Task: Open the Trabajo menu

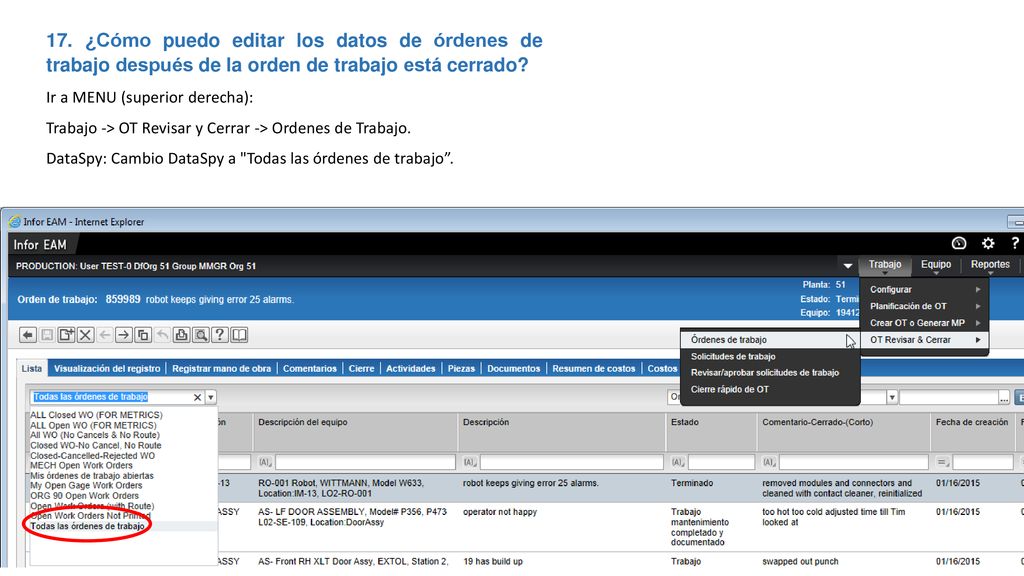Action: 885,264
